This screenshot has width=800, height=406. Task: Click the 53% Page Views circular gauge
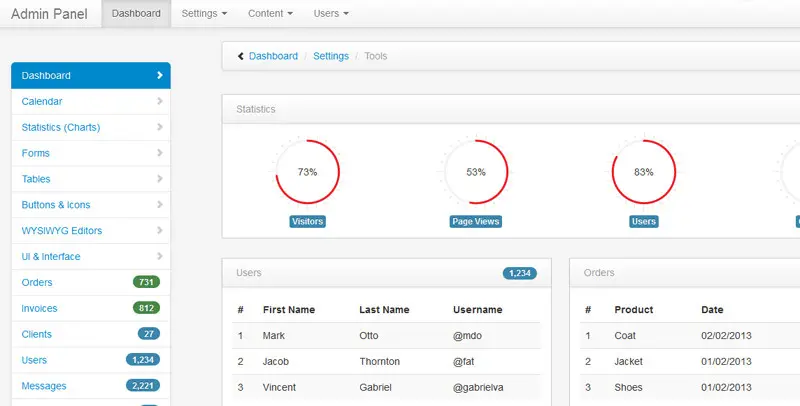tap(476, 172)
